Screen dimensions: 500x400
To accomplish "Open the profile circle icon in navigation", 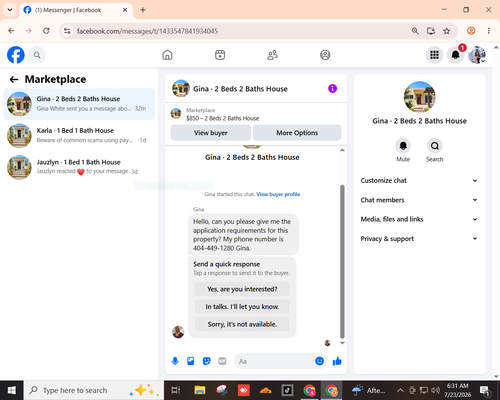I will [325, 55].
